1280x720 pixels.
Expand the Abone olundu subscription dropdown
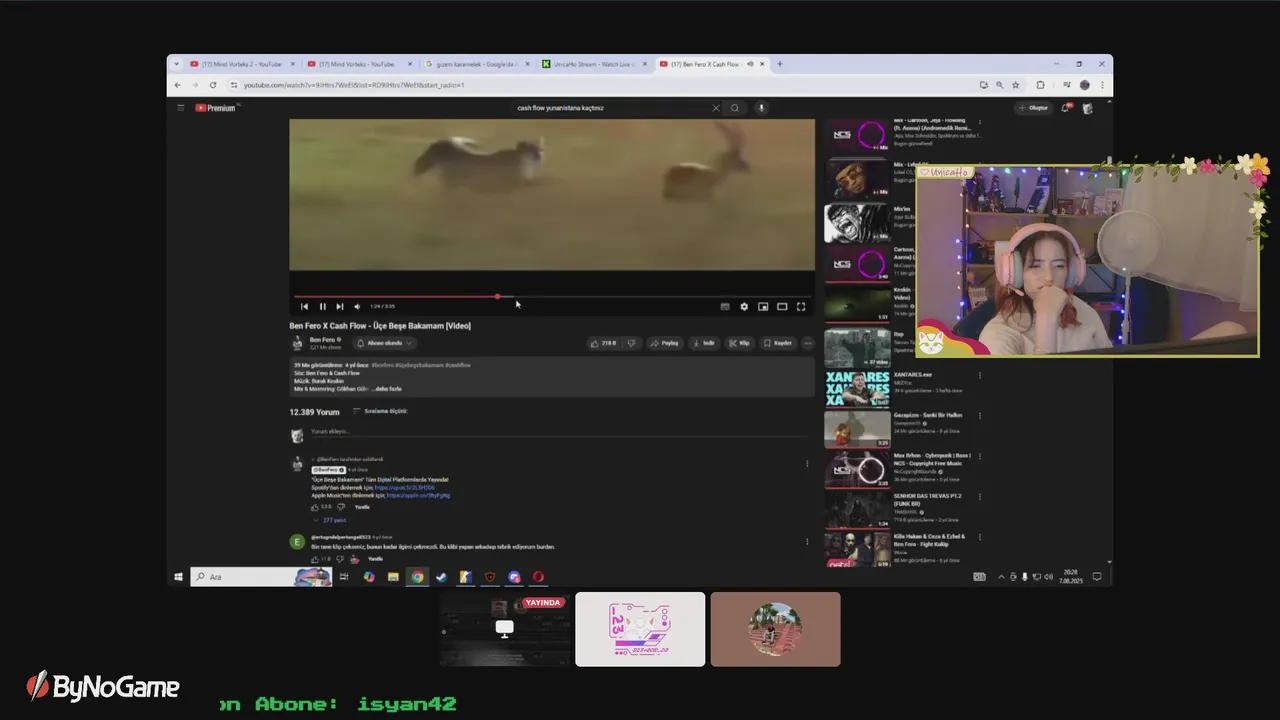(x=384, y=343)
